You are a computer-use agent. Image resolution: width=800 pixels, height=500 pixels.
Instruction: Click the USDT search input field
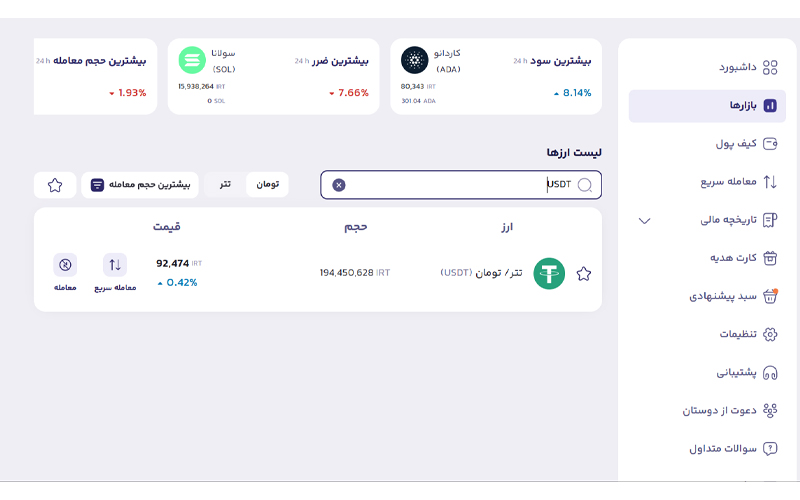coord(460,185)
